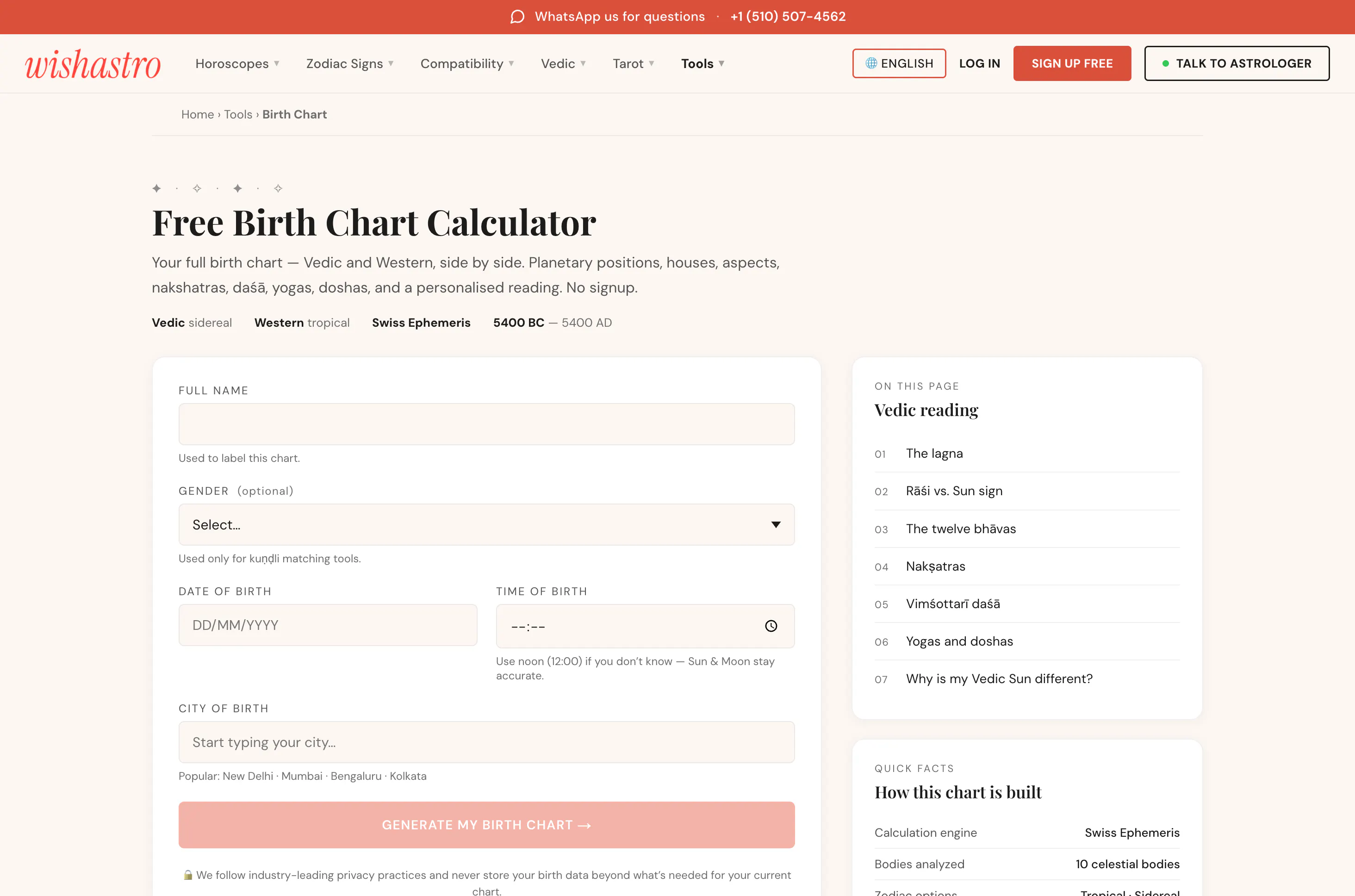Select Kolkata popular city
The image size is (1355, 896).
tap(408, 776)
